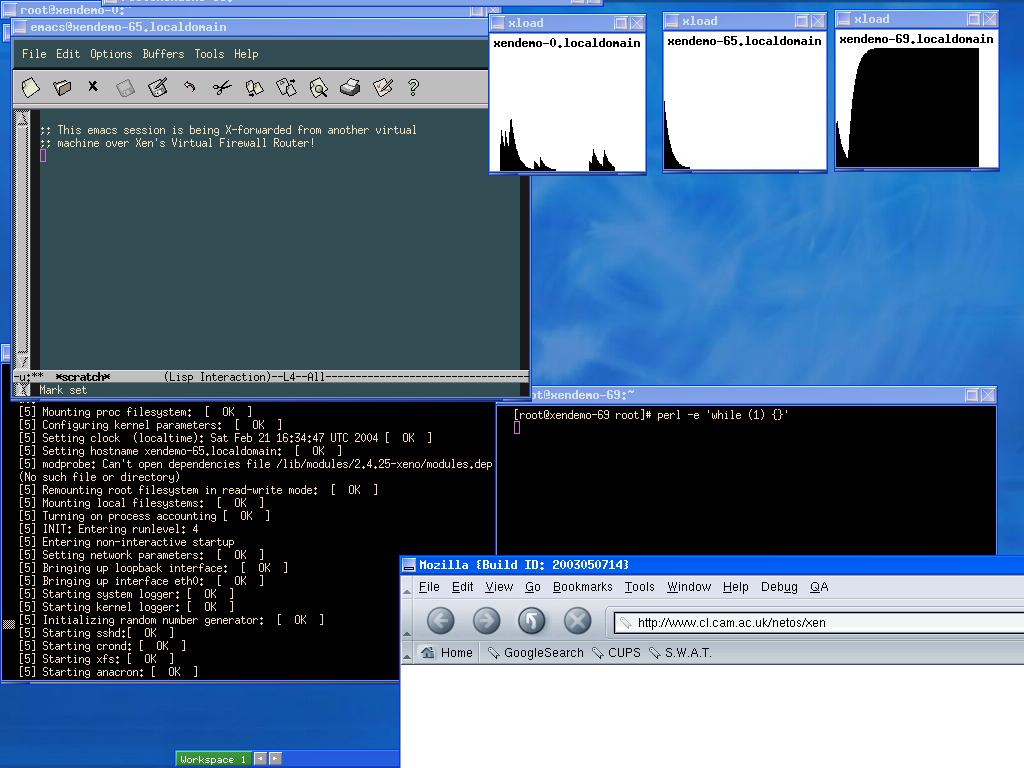This screenshot has height=768, width=1024.
Task: Click the Emacs Save floppy disk icon
Action: coord(125,88)
